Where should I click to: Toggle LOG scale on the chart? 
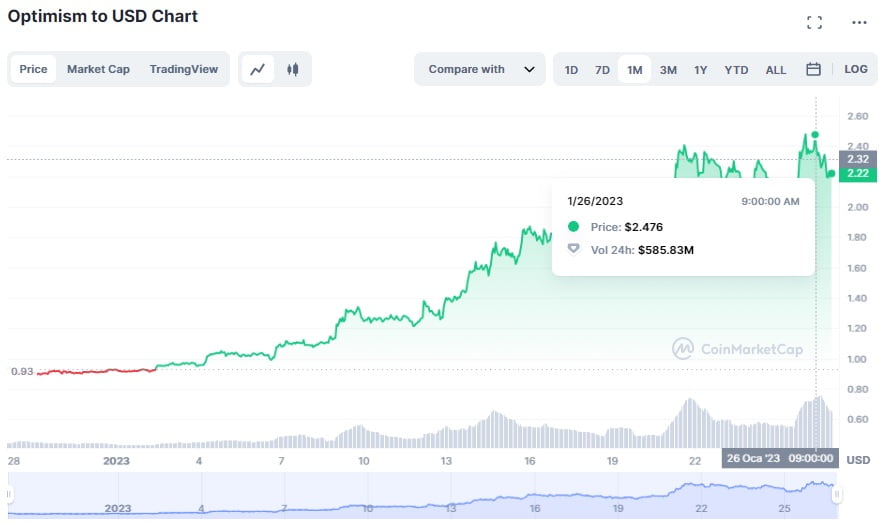coord(856,70)
